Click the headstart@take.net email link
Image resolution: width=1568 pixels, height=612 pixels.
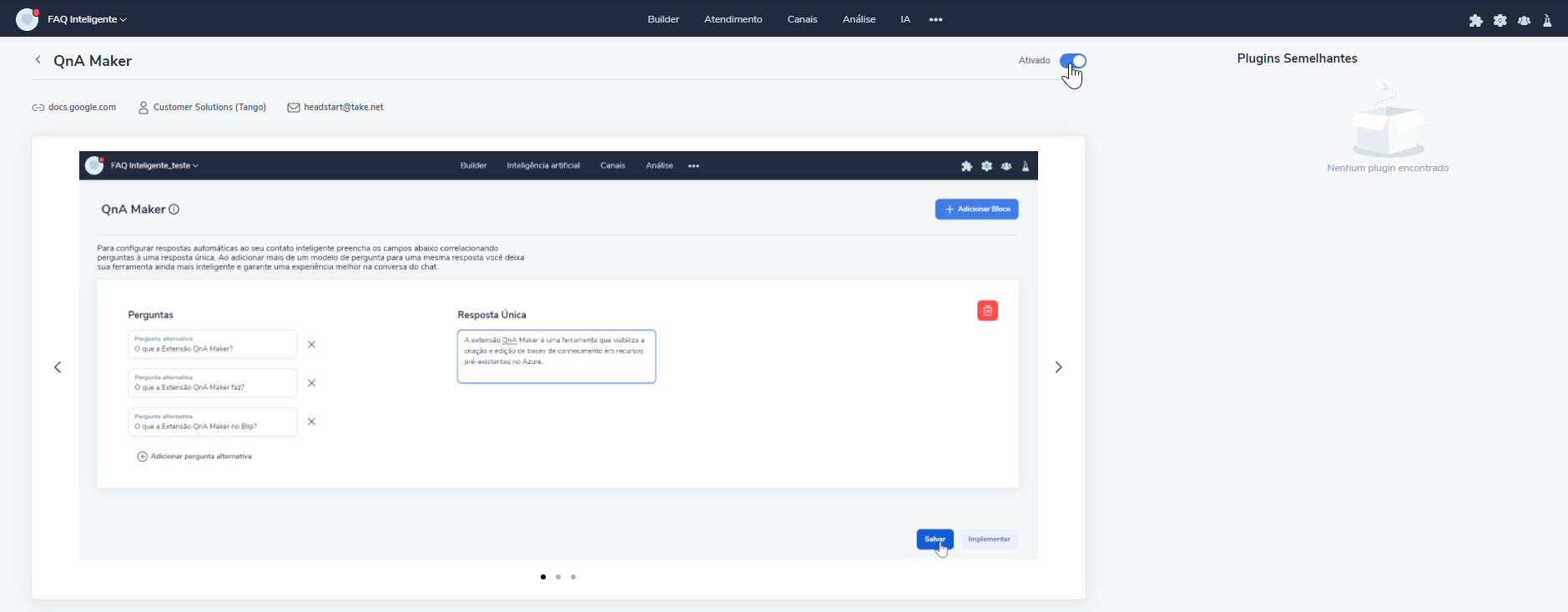click(343, 108)
